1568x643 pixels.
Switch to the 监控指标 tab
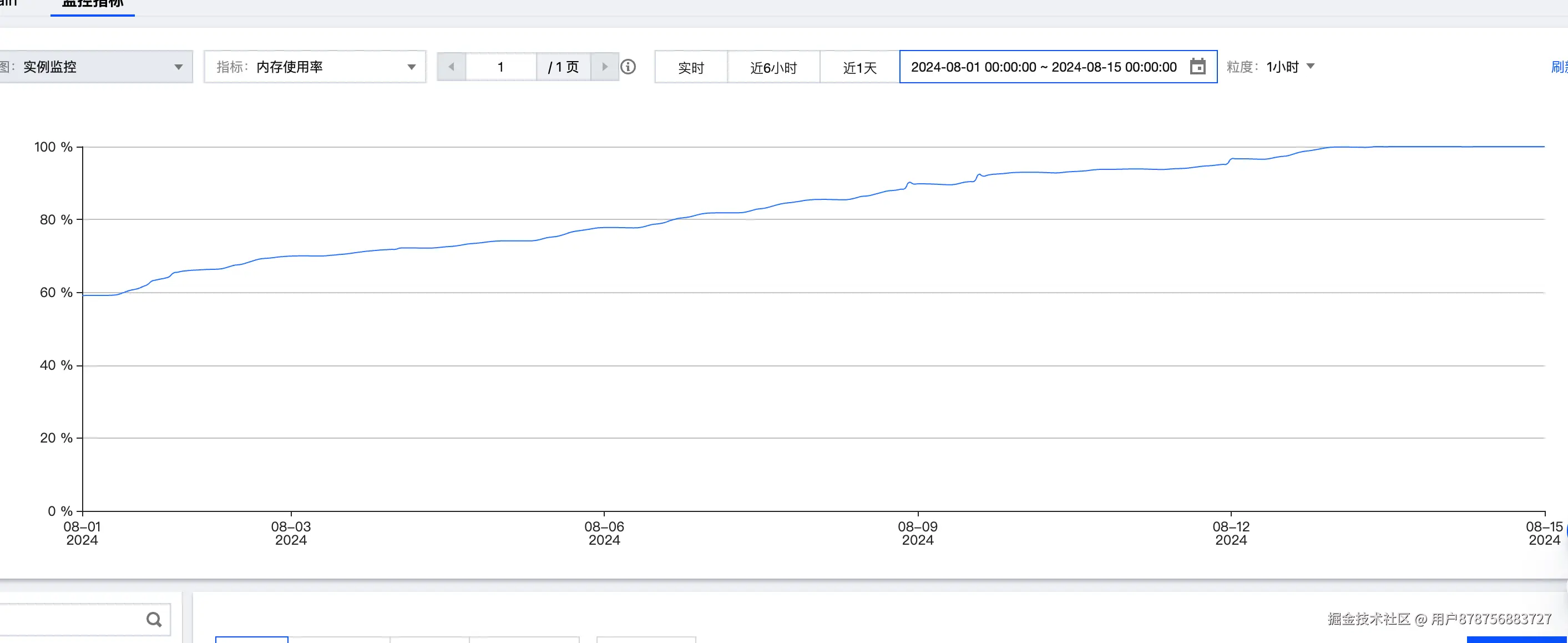[x=93, y=5]
